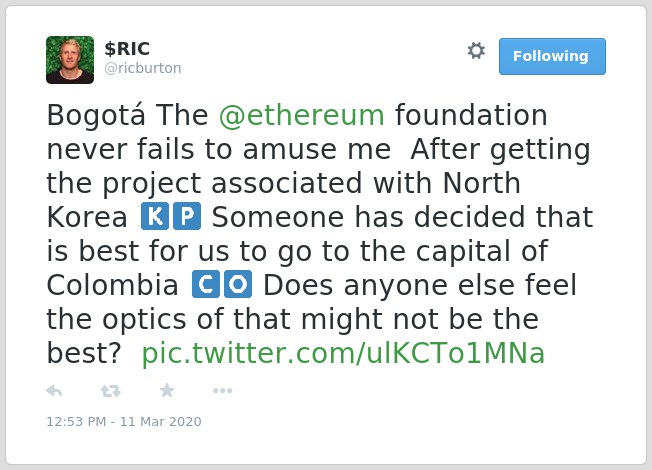Image resolution: width=652 pixels, height=470 pixels.
Task: Click the blue O letter emoji
Action: 238,284
